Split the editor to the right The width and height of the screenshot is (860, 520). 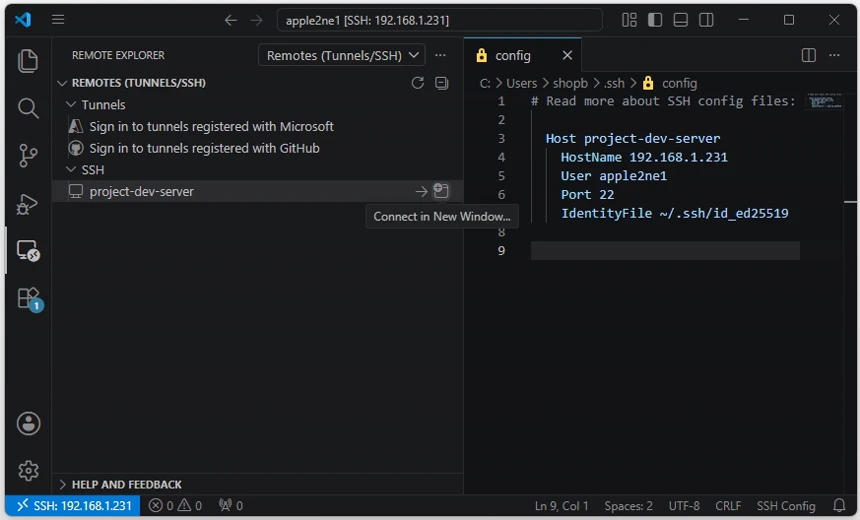(808, 55)
